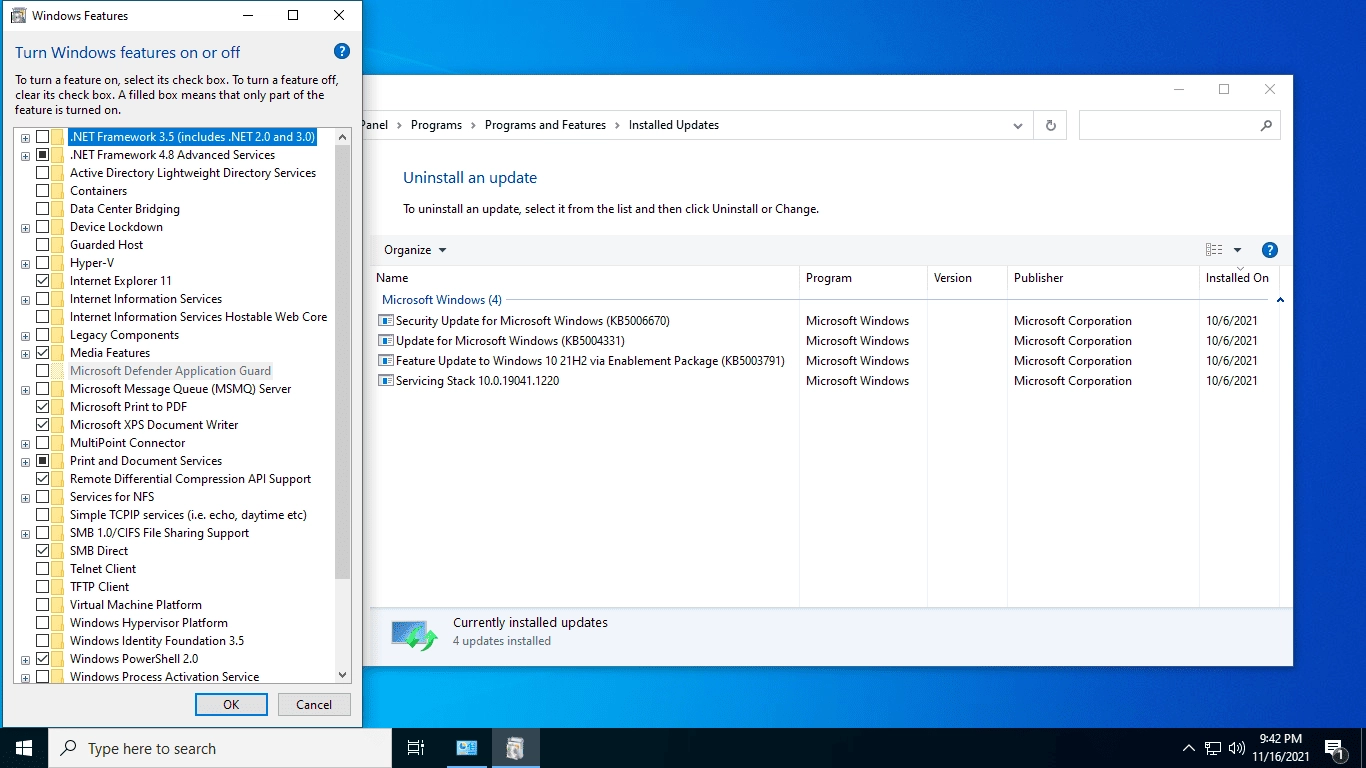Click the date and time clock
The image size is (1366, 768).
coord(1280,748)
